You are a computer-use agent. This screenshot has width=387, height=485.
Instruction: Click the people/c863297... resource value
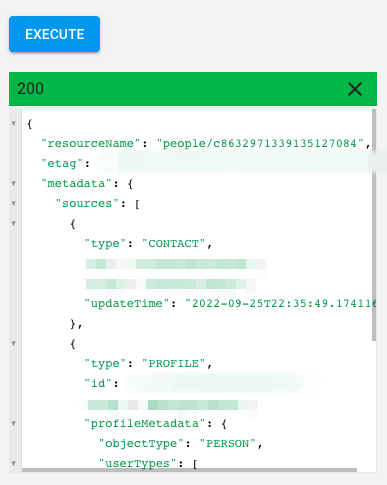(260, 144)
